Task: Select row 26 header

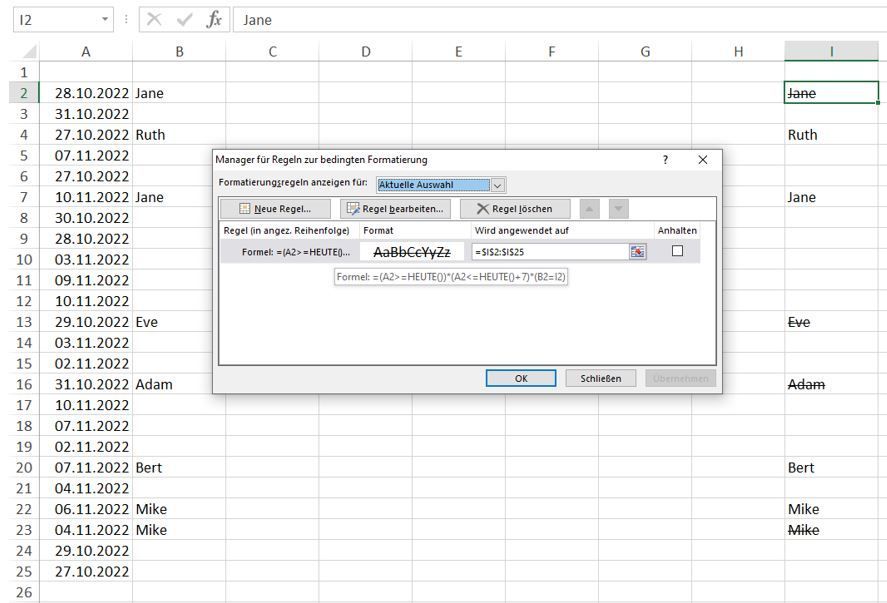Action: (x=24, y=592)
